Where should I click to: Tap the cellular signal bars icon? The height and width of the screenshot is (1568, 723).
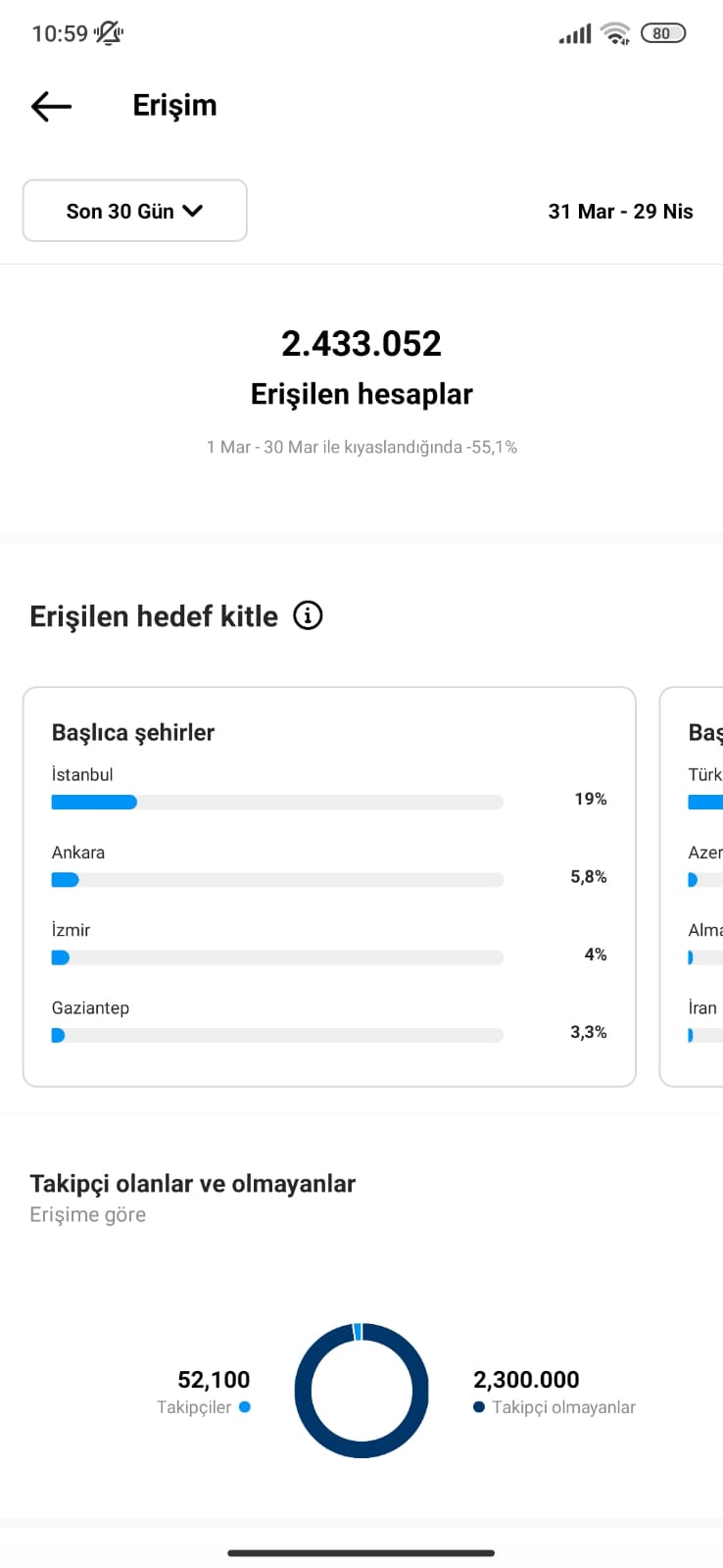pos(575,34)
